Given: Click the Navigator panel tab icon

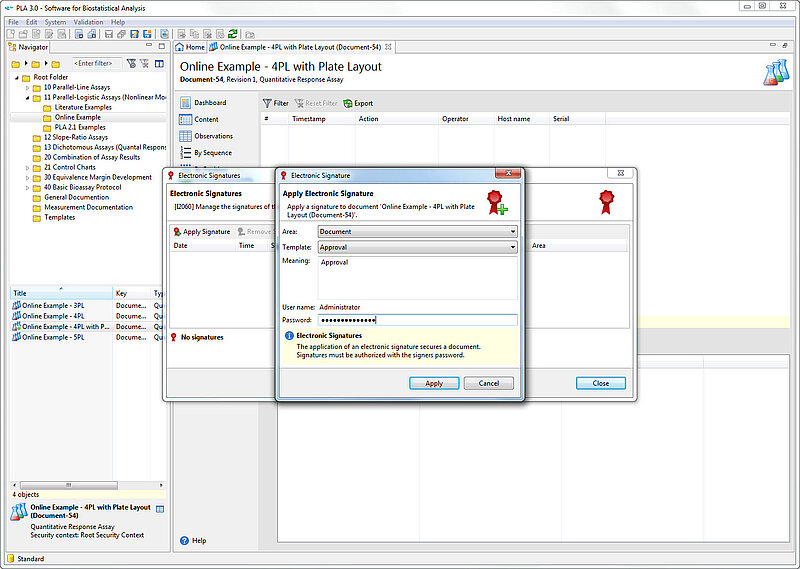Looking at the screenshot, I should [12, 47].
